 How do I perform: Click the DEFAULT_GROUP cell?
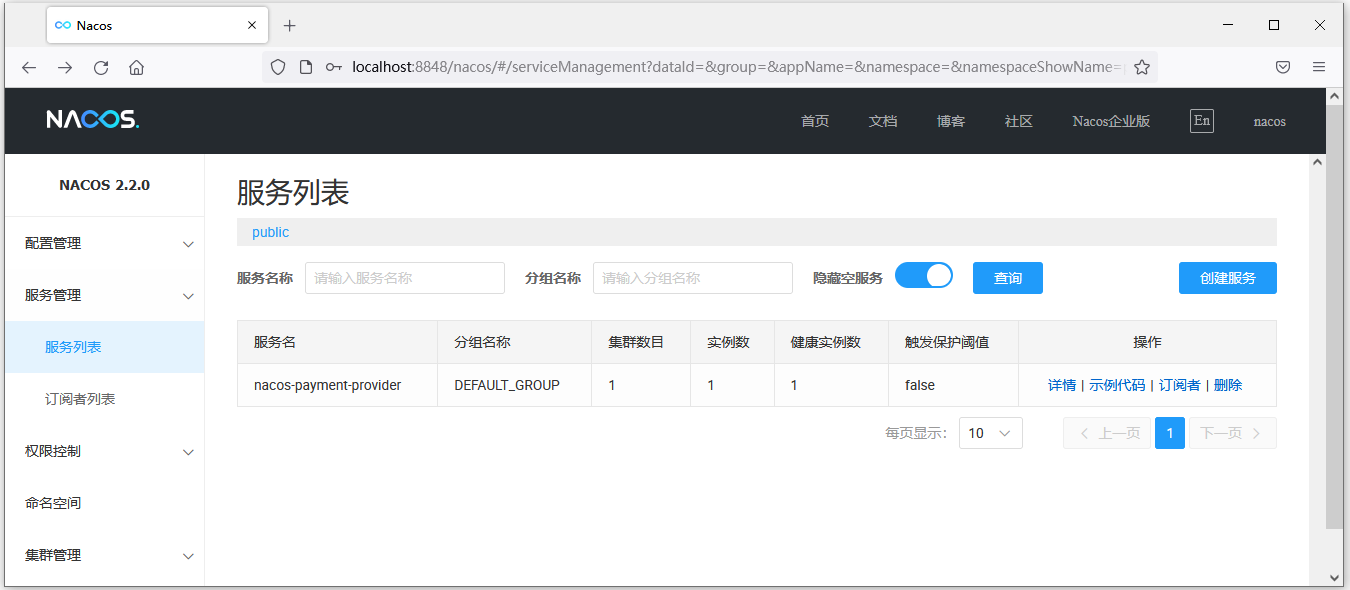pyautogui.click(x=514, y=385)
